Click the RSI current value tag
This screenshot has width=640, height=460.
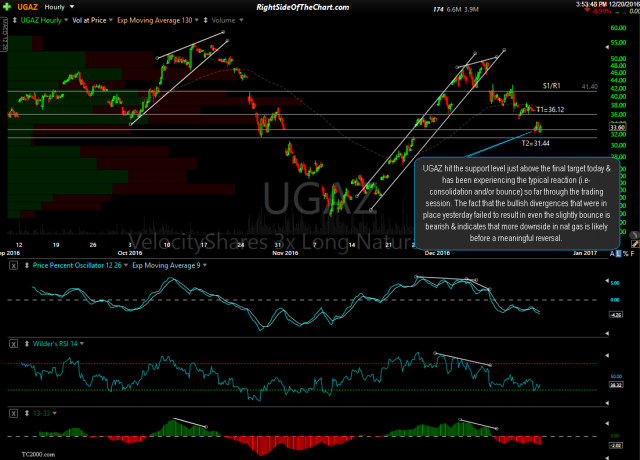(616, 384)
